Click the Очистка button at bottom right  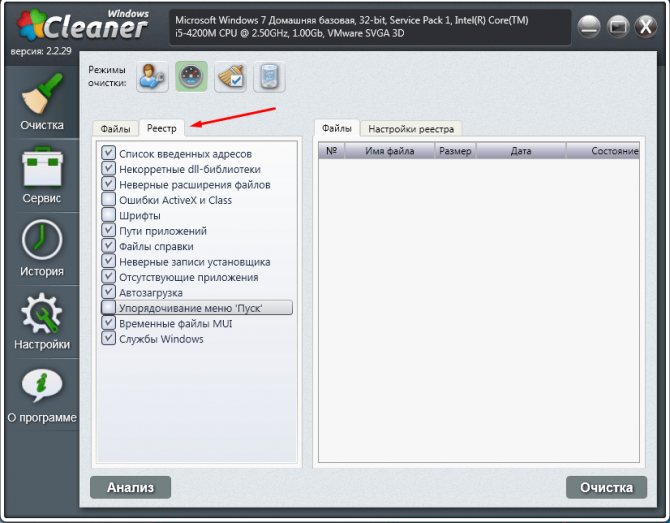[606, 488]
